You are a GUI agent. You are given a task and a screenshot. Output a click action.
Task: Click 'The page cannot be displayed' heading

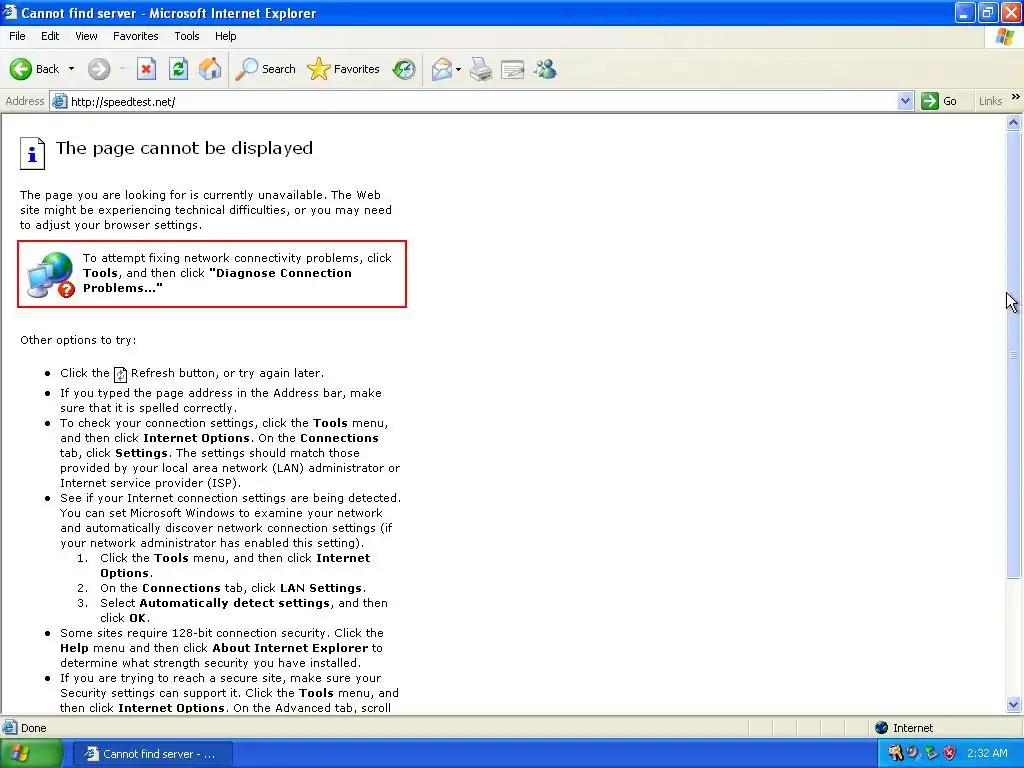184,148
